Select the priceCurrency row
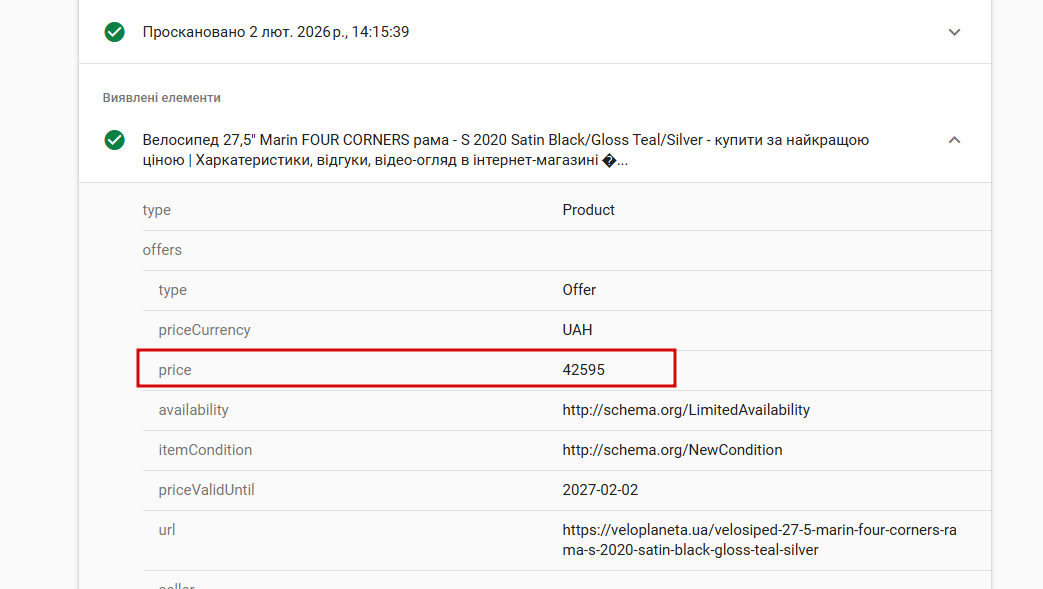Screen dimensions: 1043x589 (x=204, y=330)
